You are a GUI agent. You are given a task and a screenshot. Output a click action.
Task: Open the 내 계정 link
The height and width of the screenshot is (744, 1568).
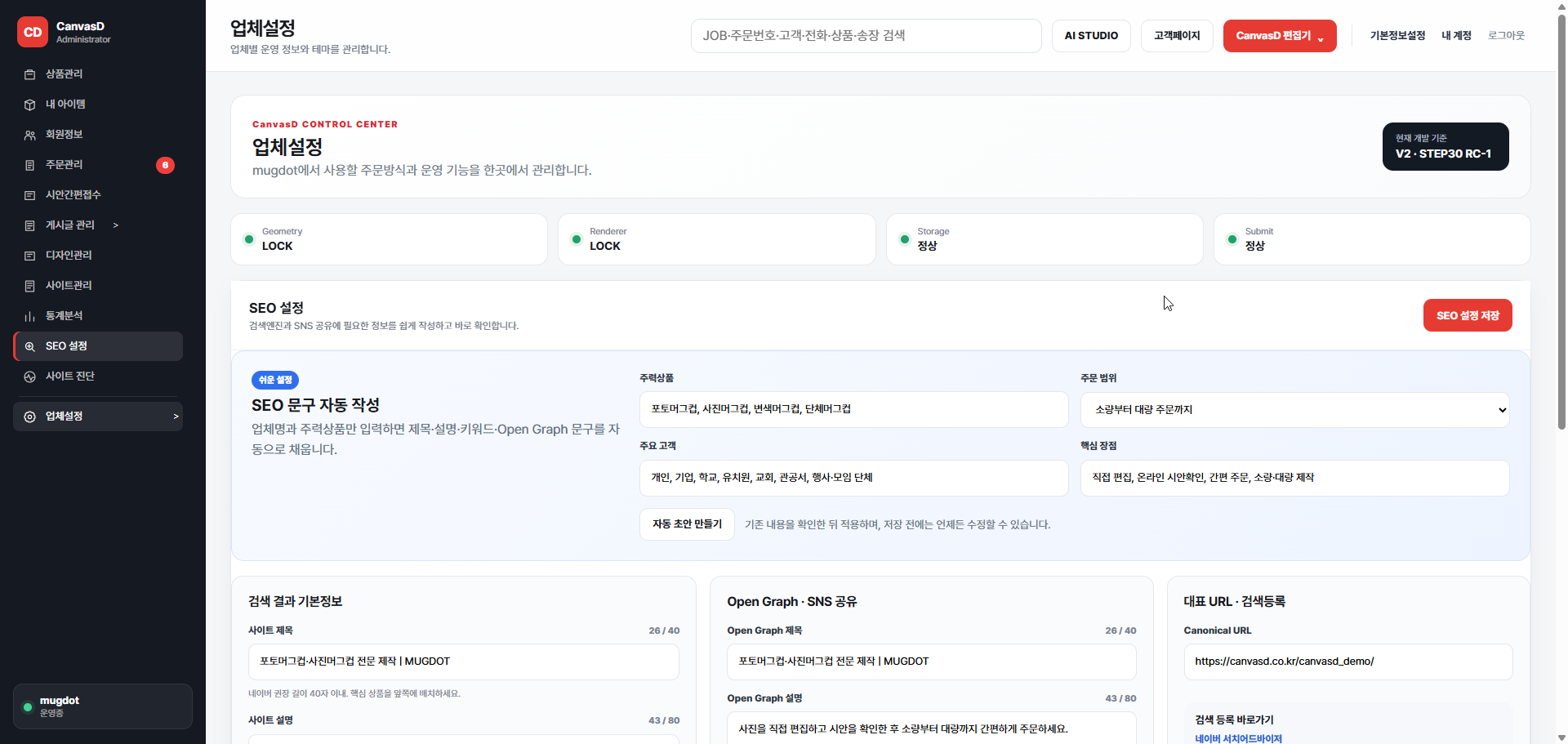coord(1456,36)
